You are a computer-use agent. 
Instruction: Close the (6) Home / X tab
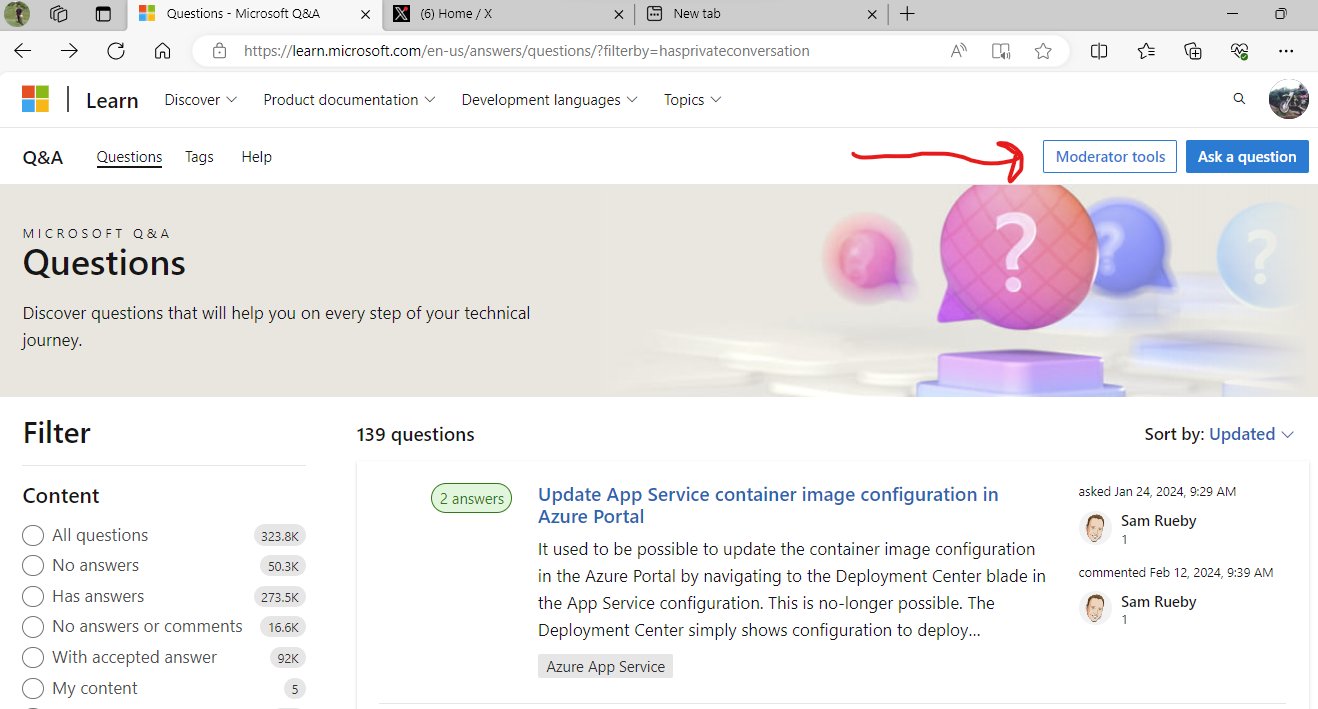coord(618,14)
